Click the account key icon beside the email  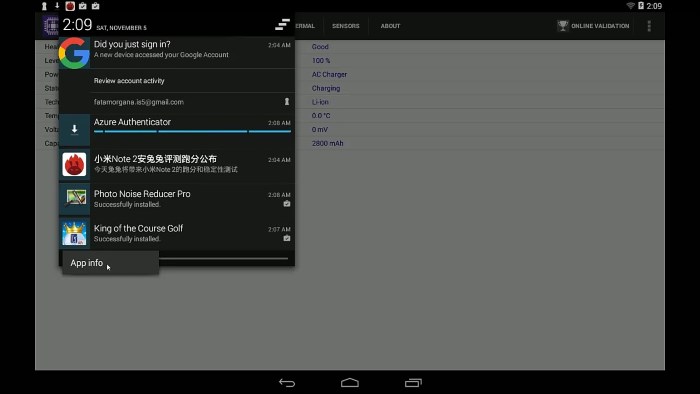pyautogui.click(x=287, y=102)
